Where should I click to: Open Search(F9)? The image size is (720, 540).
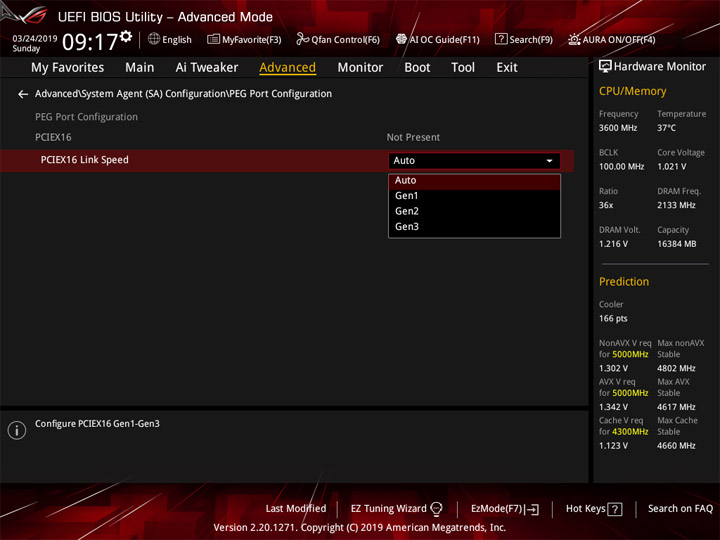pyautogui.click(x=524, y=39)
